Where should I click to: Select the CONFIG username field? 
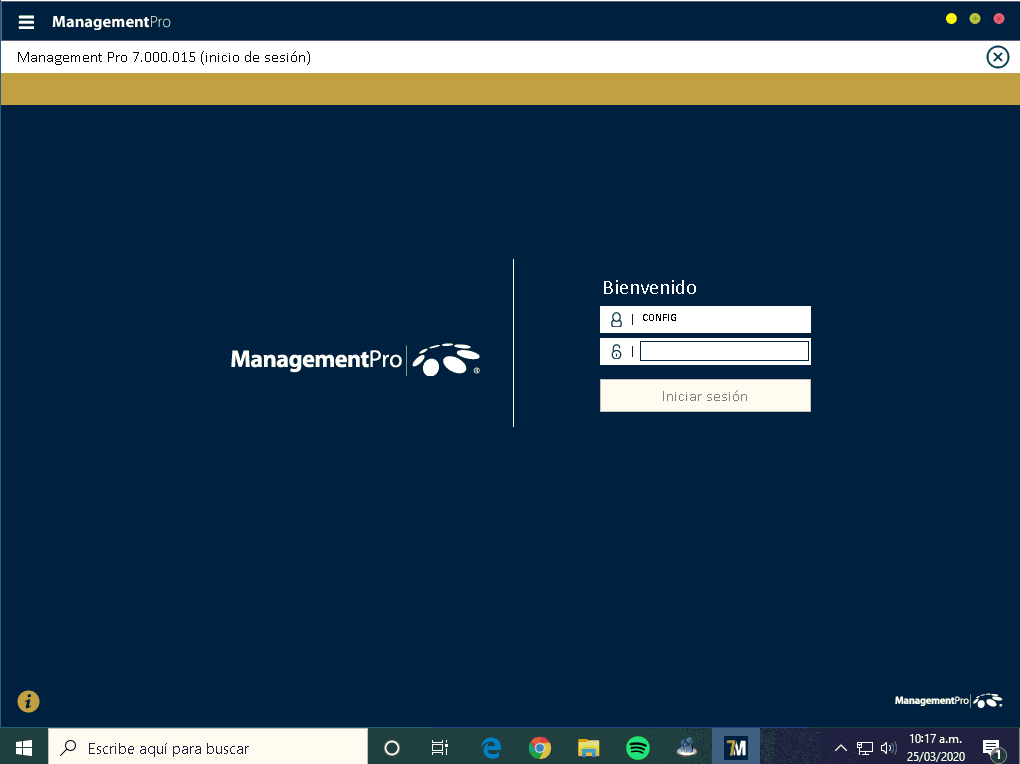(x=722, y=319)
